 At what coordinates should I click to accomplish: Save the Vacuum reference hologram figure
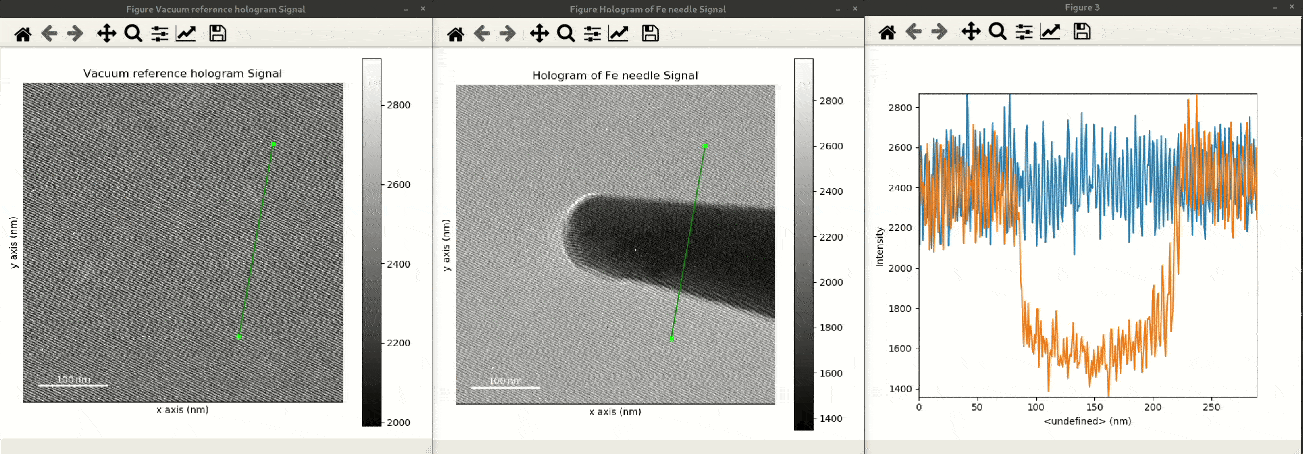217,34
